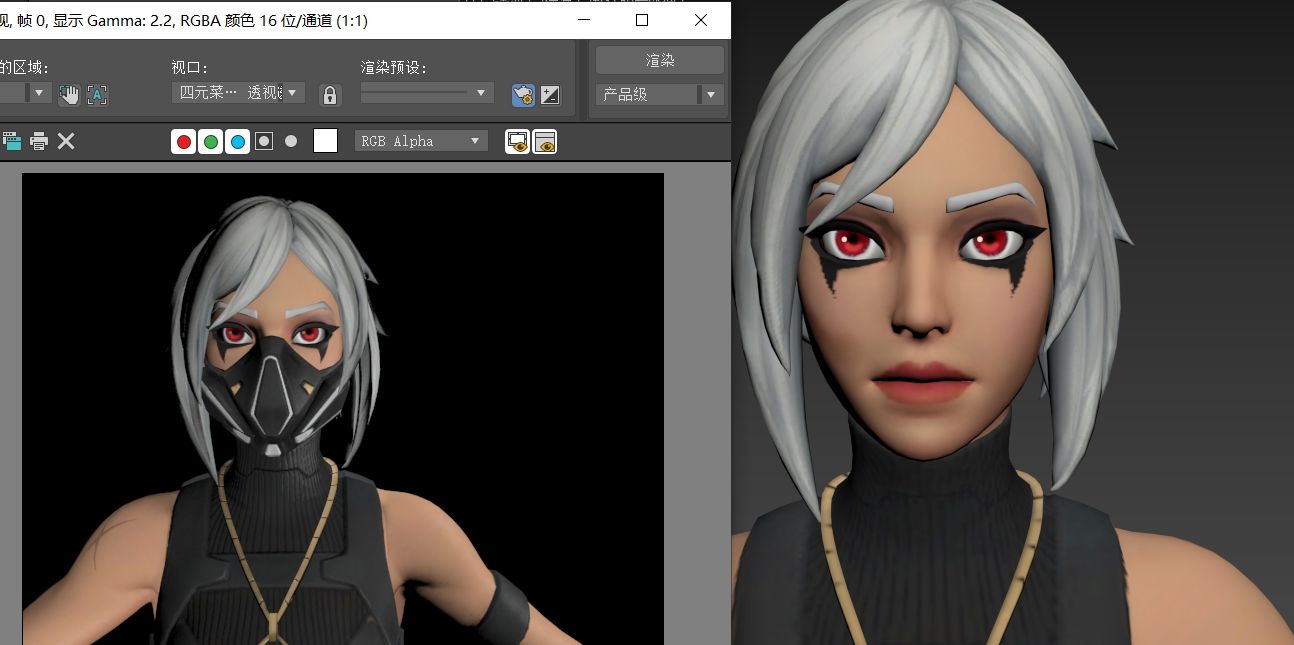Toggle the alpha channel display

coord(264,142)
